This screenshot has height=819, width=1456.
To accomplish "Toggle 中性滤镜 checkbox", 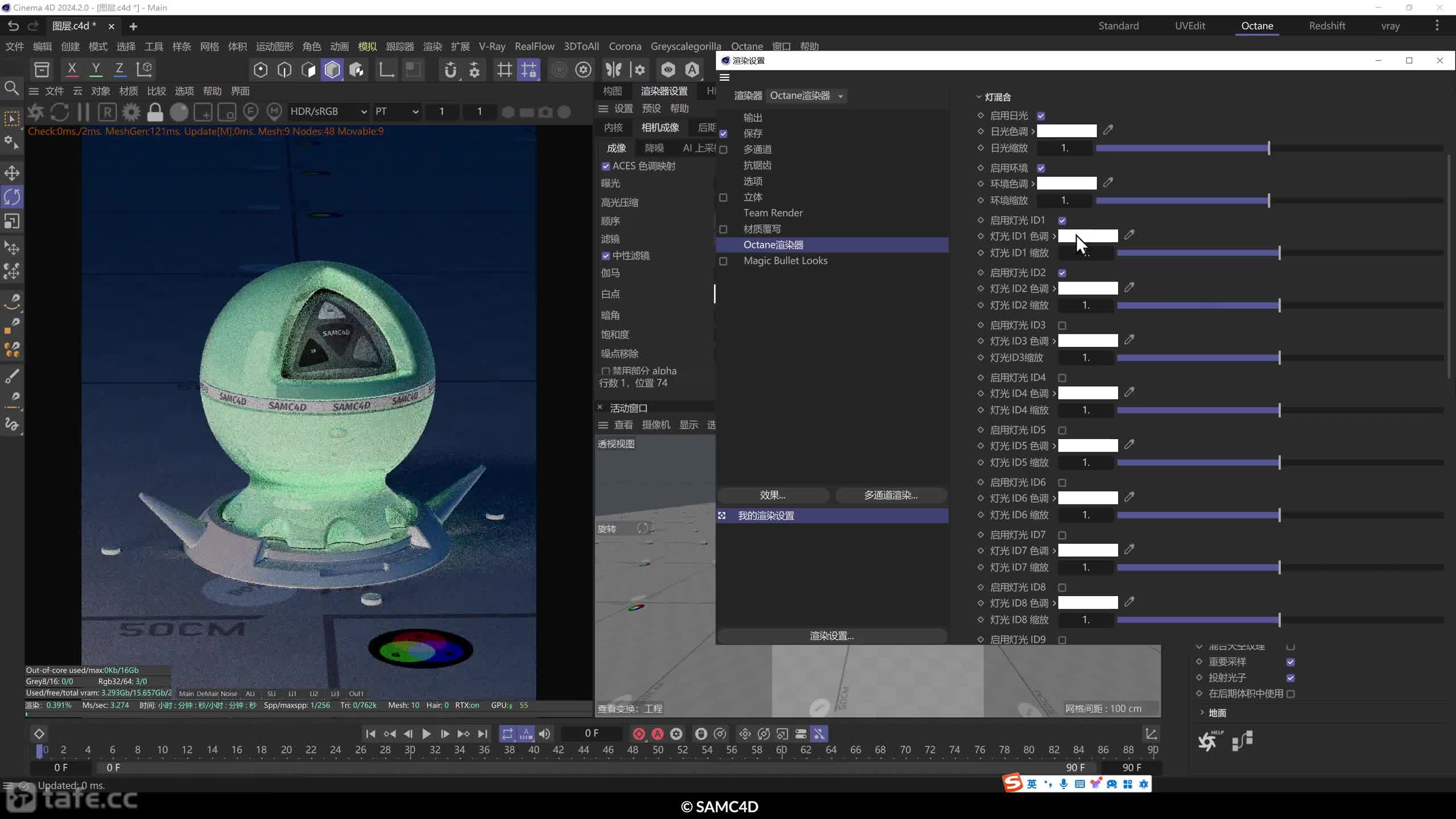I will pyautogui.click(x=606, y=256).
